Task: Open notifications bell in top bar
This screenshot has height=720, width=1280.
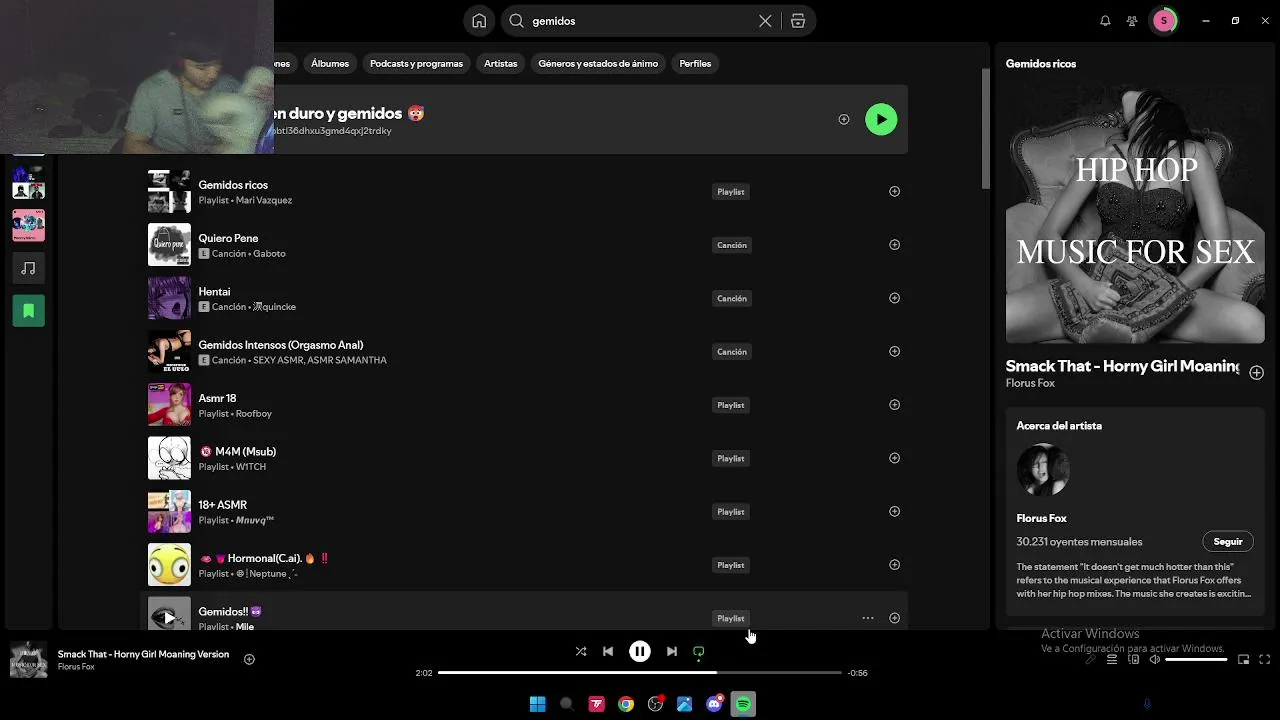Action: [1105, 21]
